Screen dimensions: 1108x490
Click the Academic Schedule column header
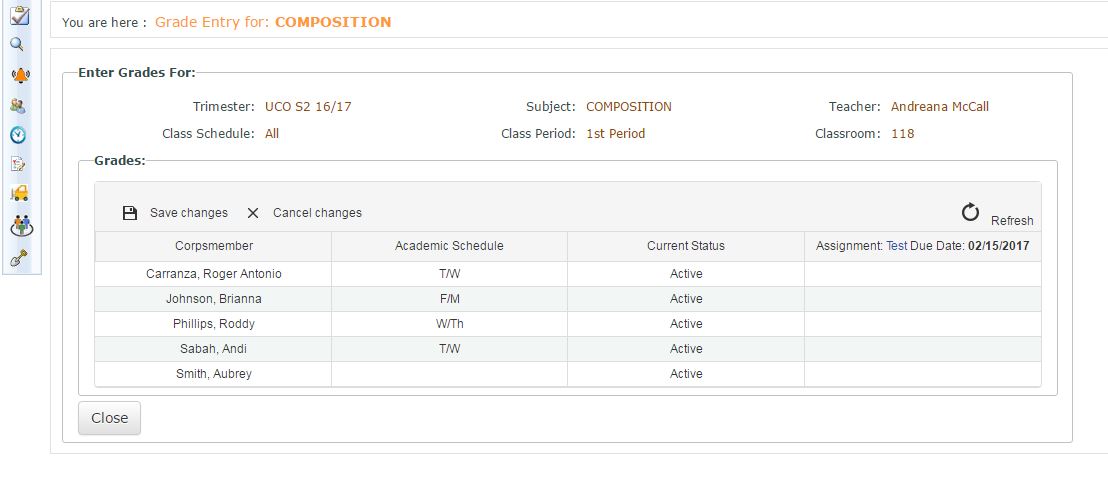(x=449, y=246)
